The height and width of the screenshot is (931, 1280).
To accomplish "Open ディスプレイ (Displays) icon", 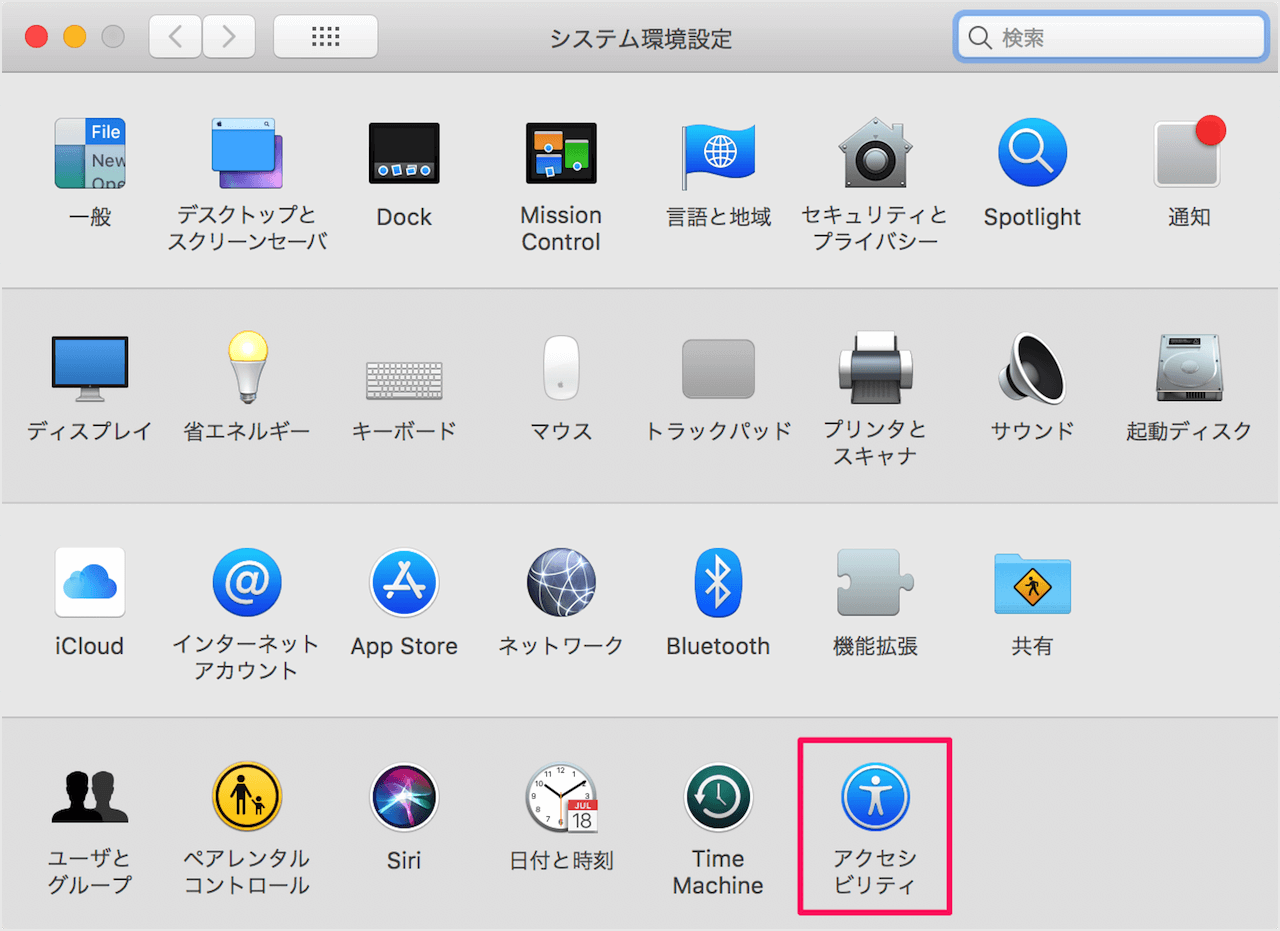I will 90,370.
